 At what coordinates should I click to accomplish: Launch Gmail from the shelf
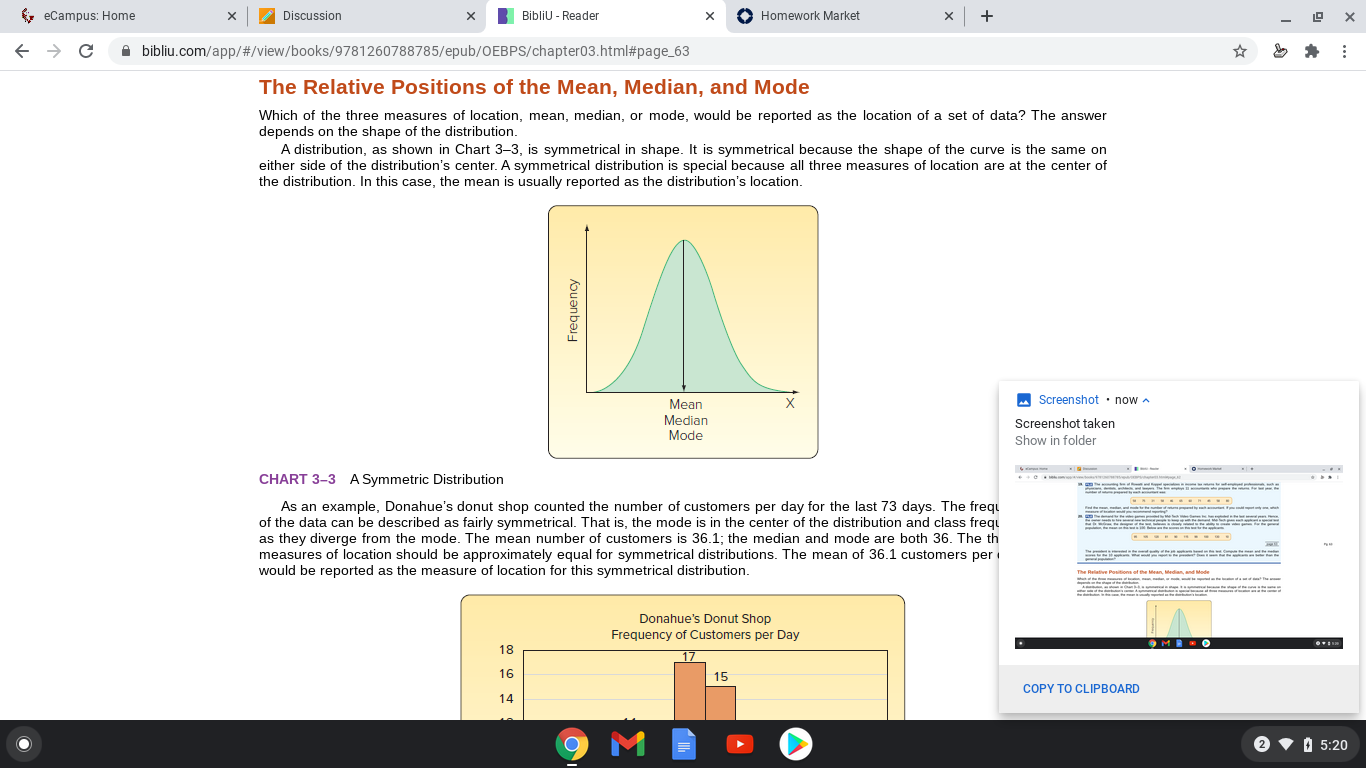[628, 744]
